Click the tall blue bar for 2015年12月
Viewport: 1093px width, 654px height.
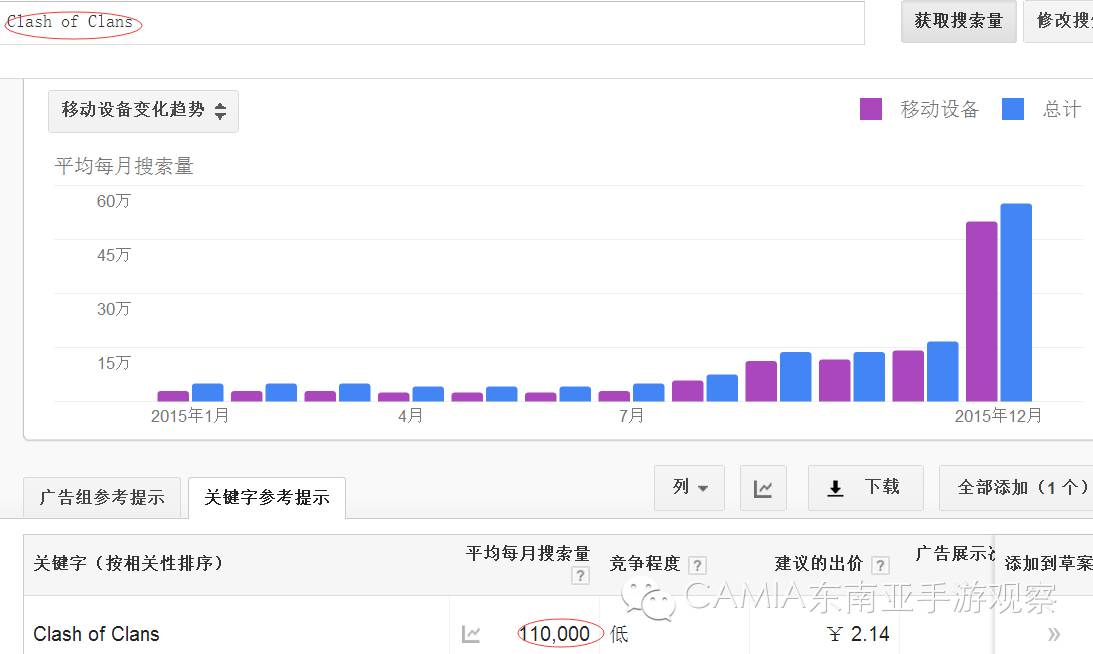pyautogui.click(x=1016, y=303)
